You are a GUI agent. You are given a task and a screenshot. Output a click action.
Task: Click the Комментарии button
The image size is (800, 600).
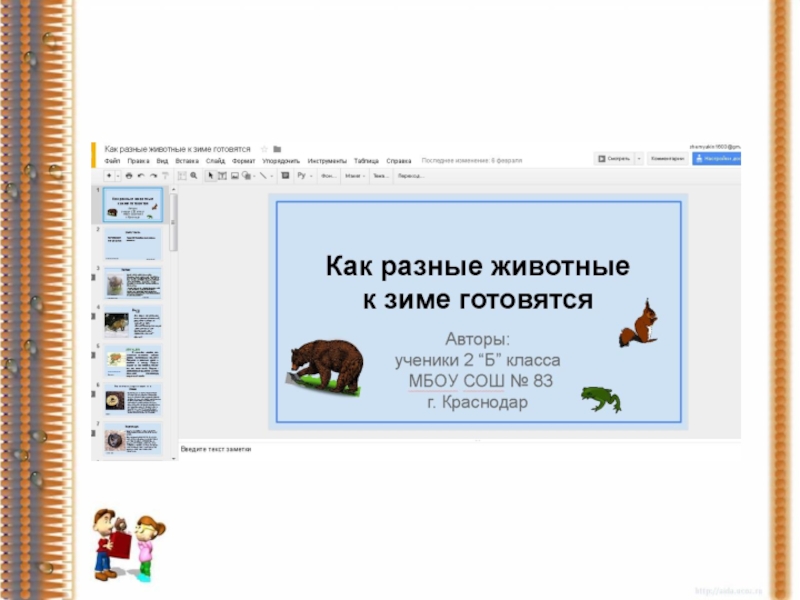tap(666, 158)
